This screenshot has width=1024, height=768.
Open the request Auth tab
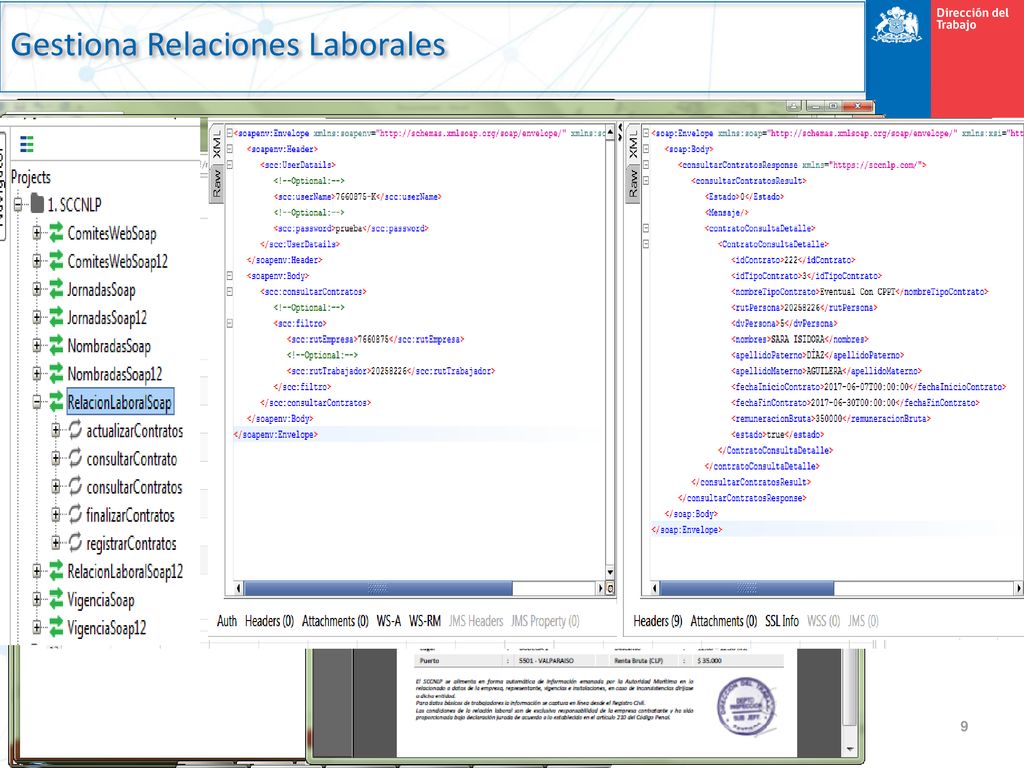pos(227,621)
